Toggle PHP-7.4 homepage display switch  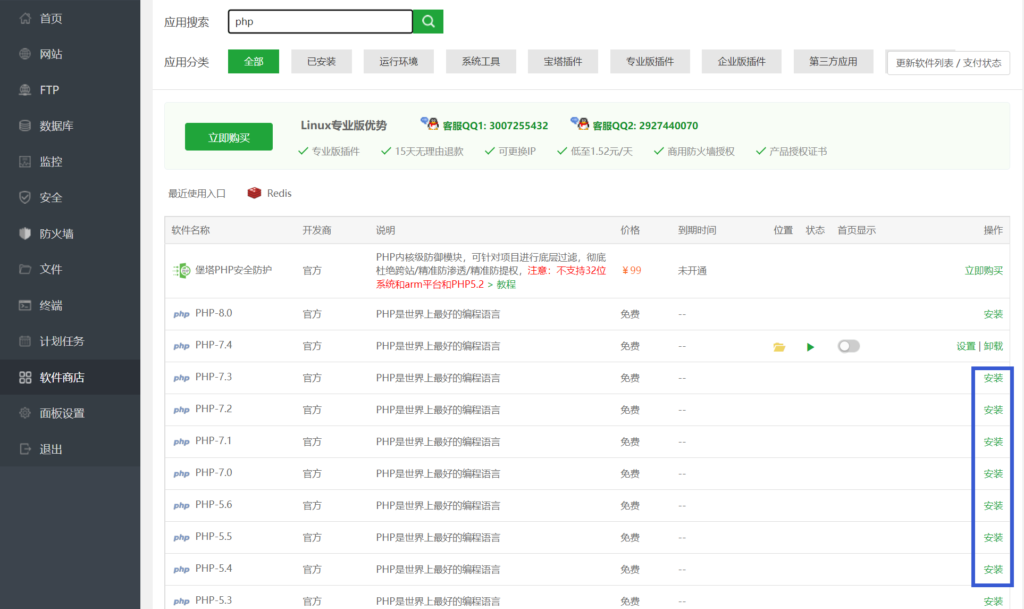tap(849, 346)
